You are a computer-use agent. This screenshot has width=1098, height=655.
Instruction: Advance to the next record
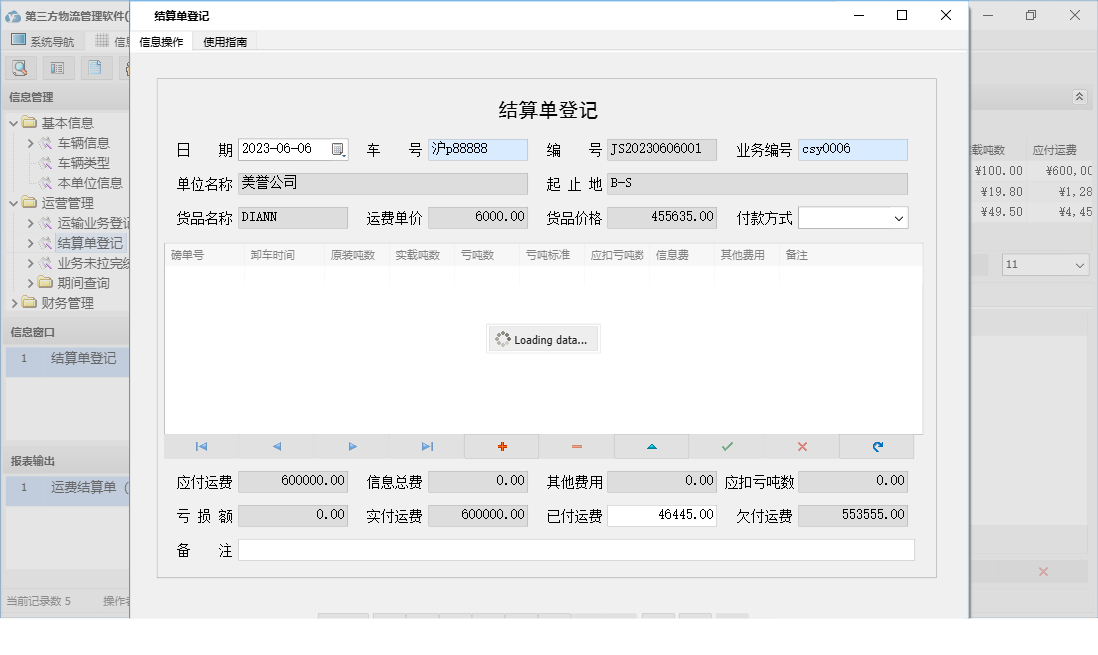351,446
